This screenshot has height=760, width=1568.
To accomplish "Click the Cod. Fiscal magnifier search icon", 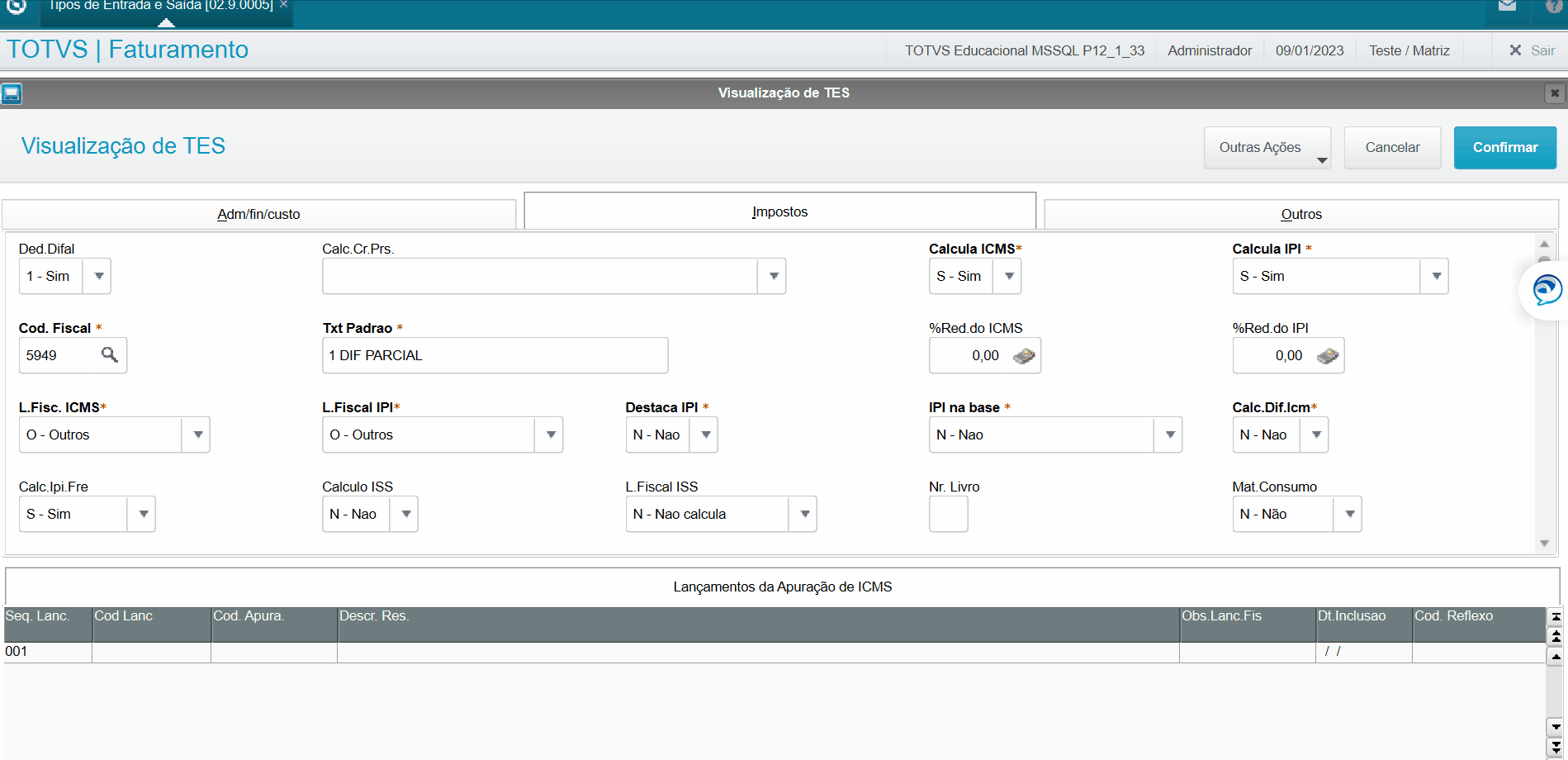I will pyautogui.click(x=109, y=355).
